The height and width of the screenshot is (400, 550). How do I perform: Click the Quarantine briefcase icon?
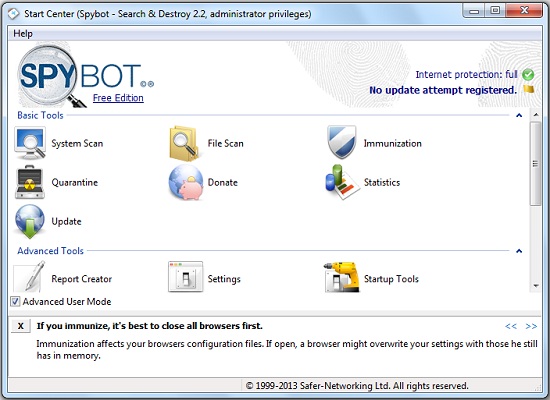coord(30,182)
